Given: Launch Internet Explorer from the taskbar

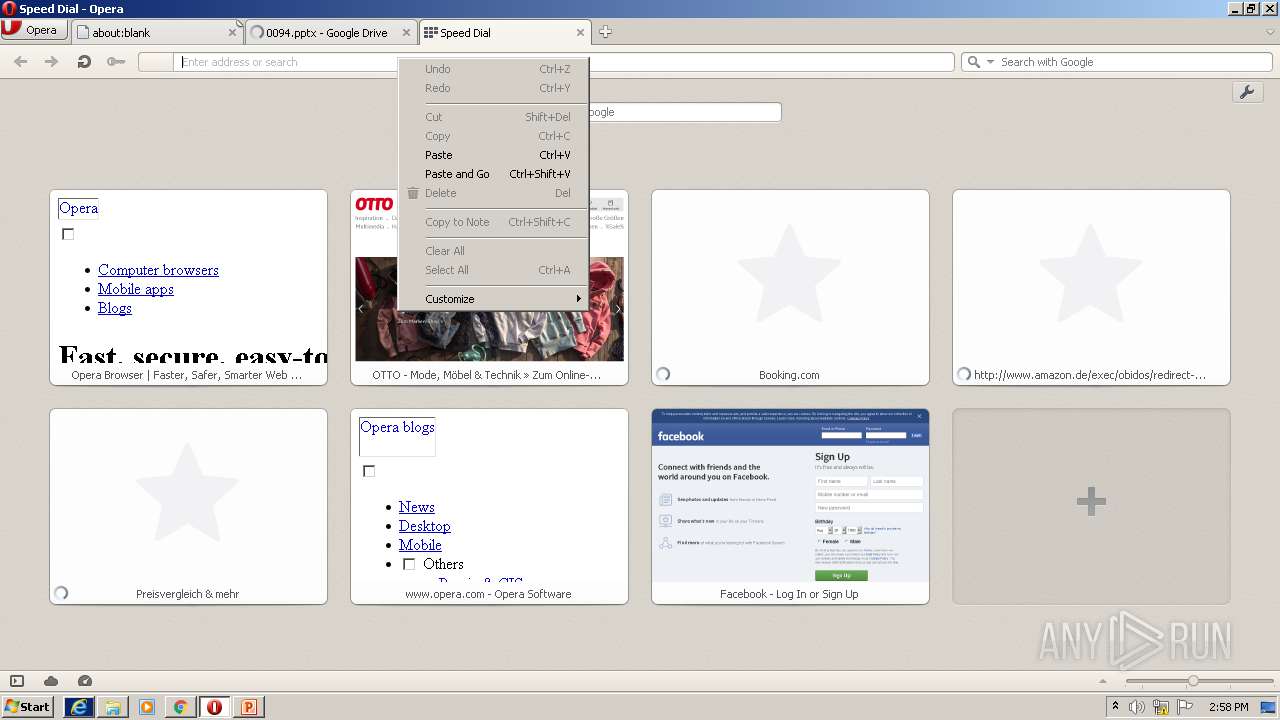Looking at the screenshot, I should click(x=79, y=707).
